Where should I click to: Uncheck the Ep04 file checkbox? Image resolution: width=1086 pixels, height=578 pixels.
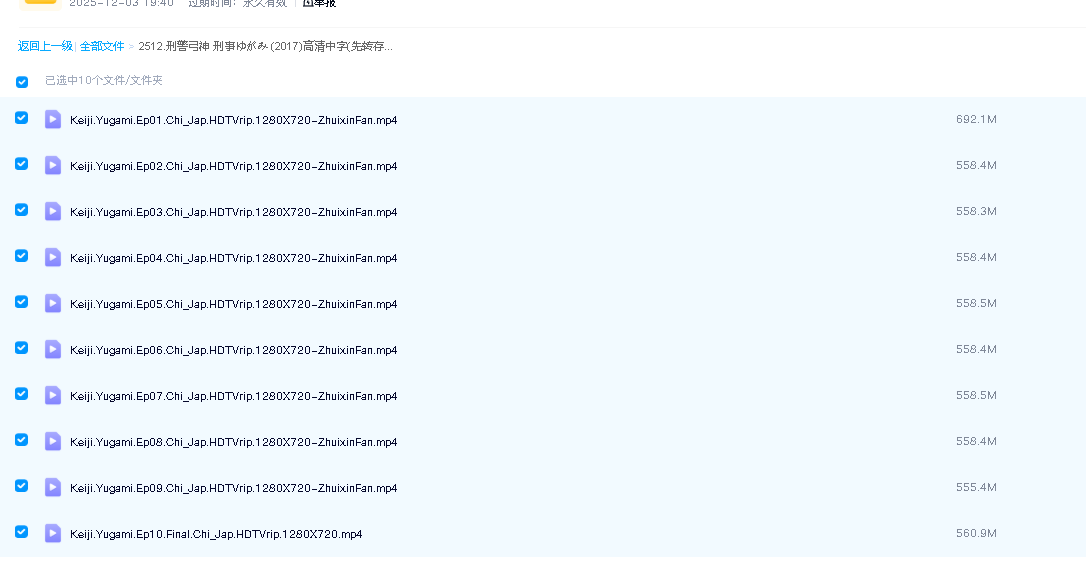[x=21, y=256]
